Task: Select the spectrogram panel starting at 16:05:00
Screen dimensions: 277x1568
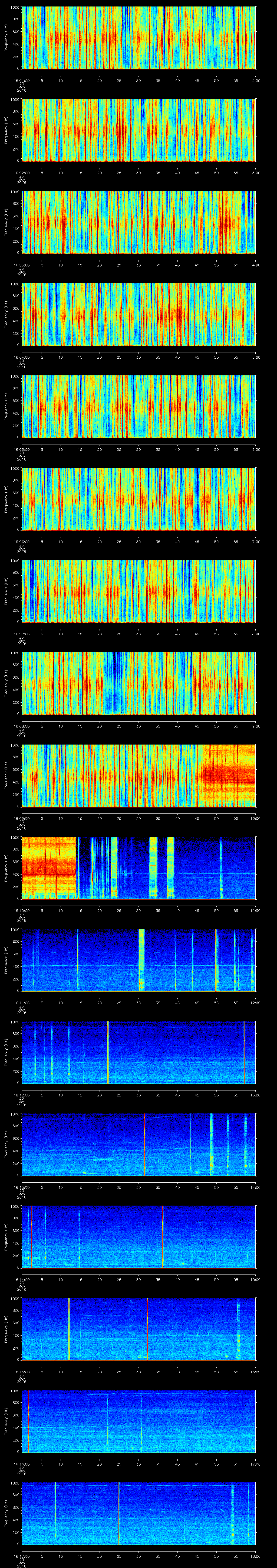Action: pyautogui.click(x=138, y=407)
